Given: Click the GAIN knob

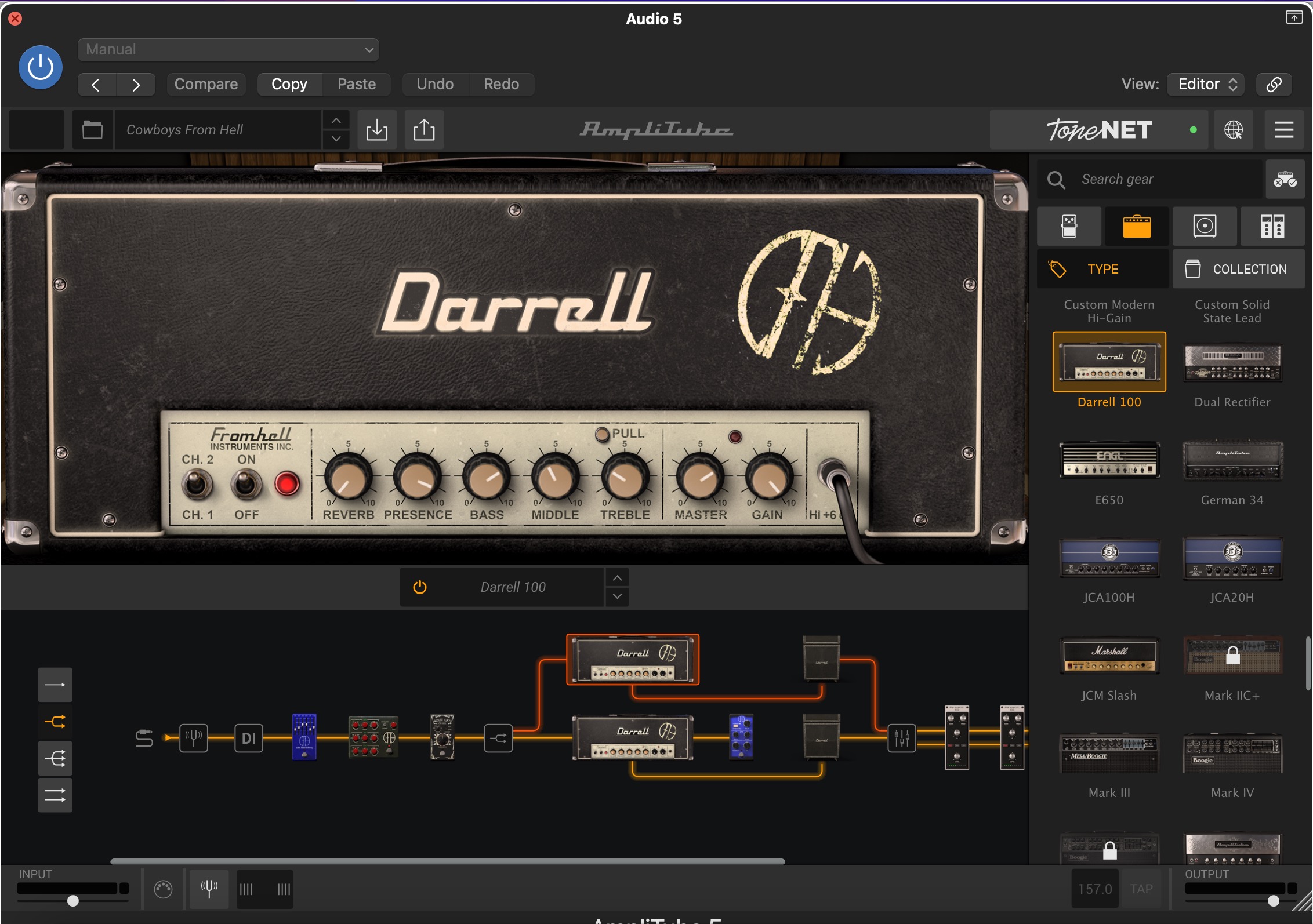Looking at the screenshot, I should coord(769,478).
